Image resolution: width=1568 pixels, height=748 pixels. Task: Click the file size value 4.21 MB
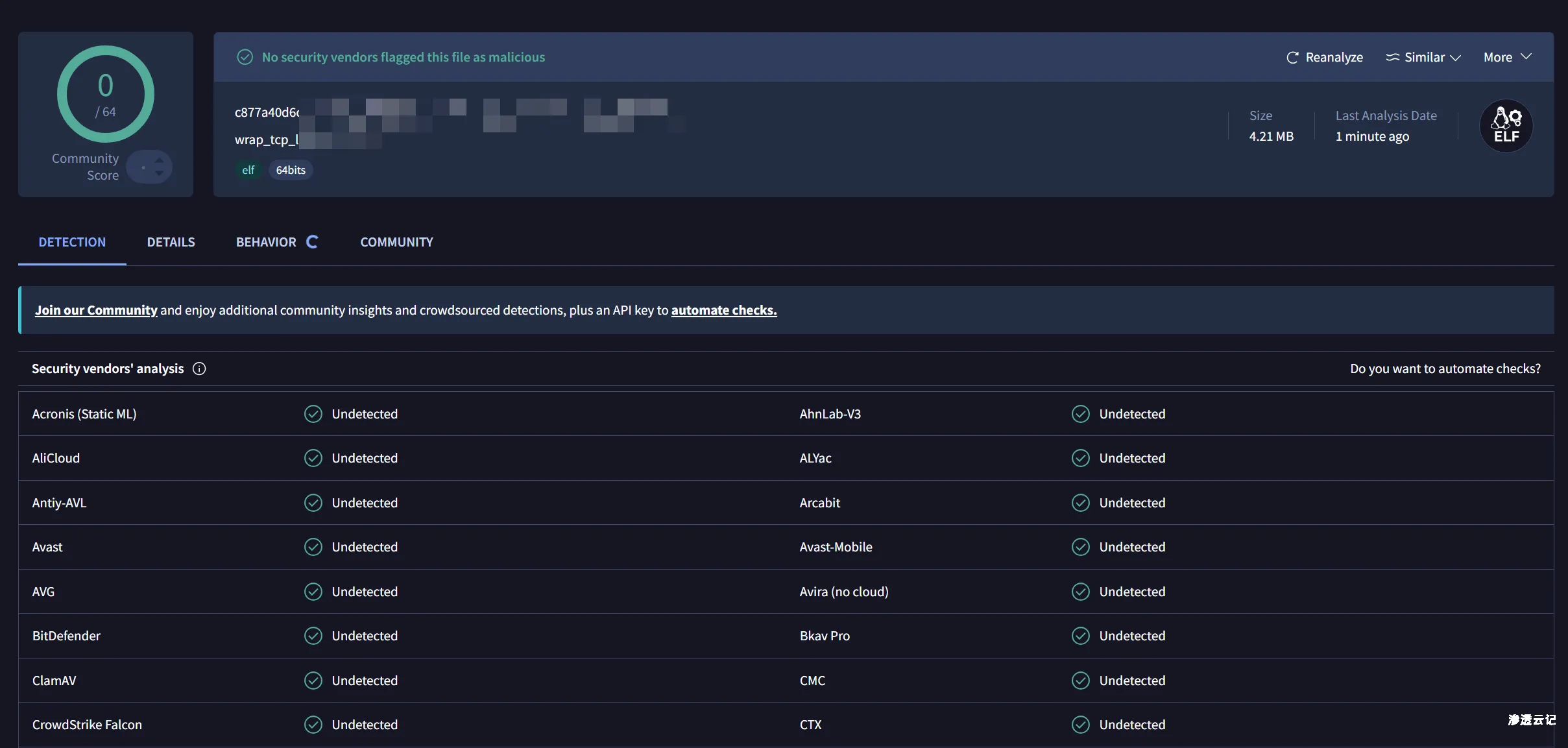click(x=1271, y=136)
